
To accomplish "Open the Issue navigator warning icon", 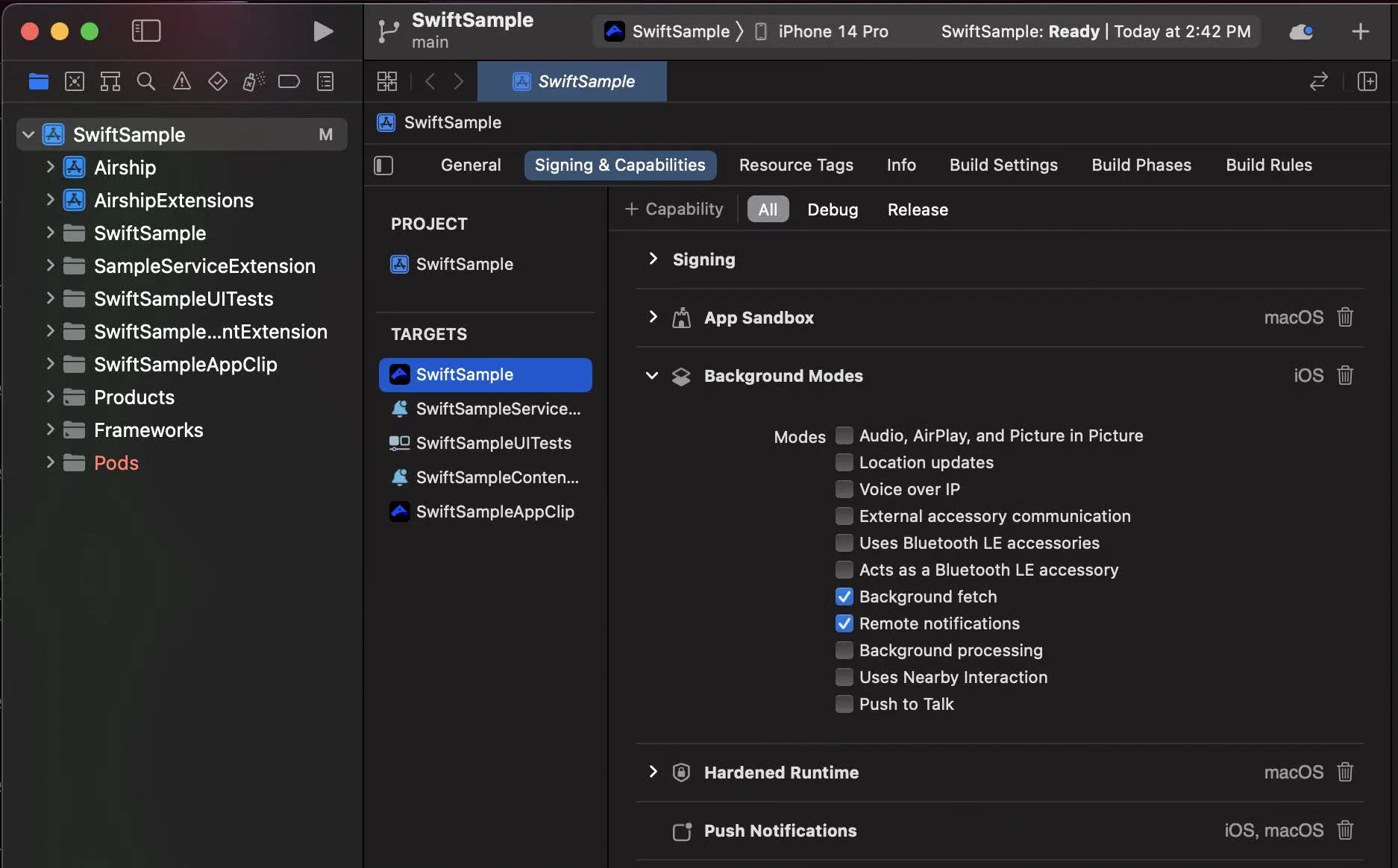I will point(181,81).
